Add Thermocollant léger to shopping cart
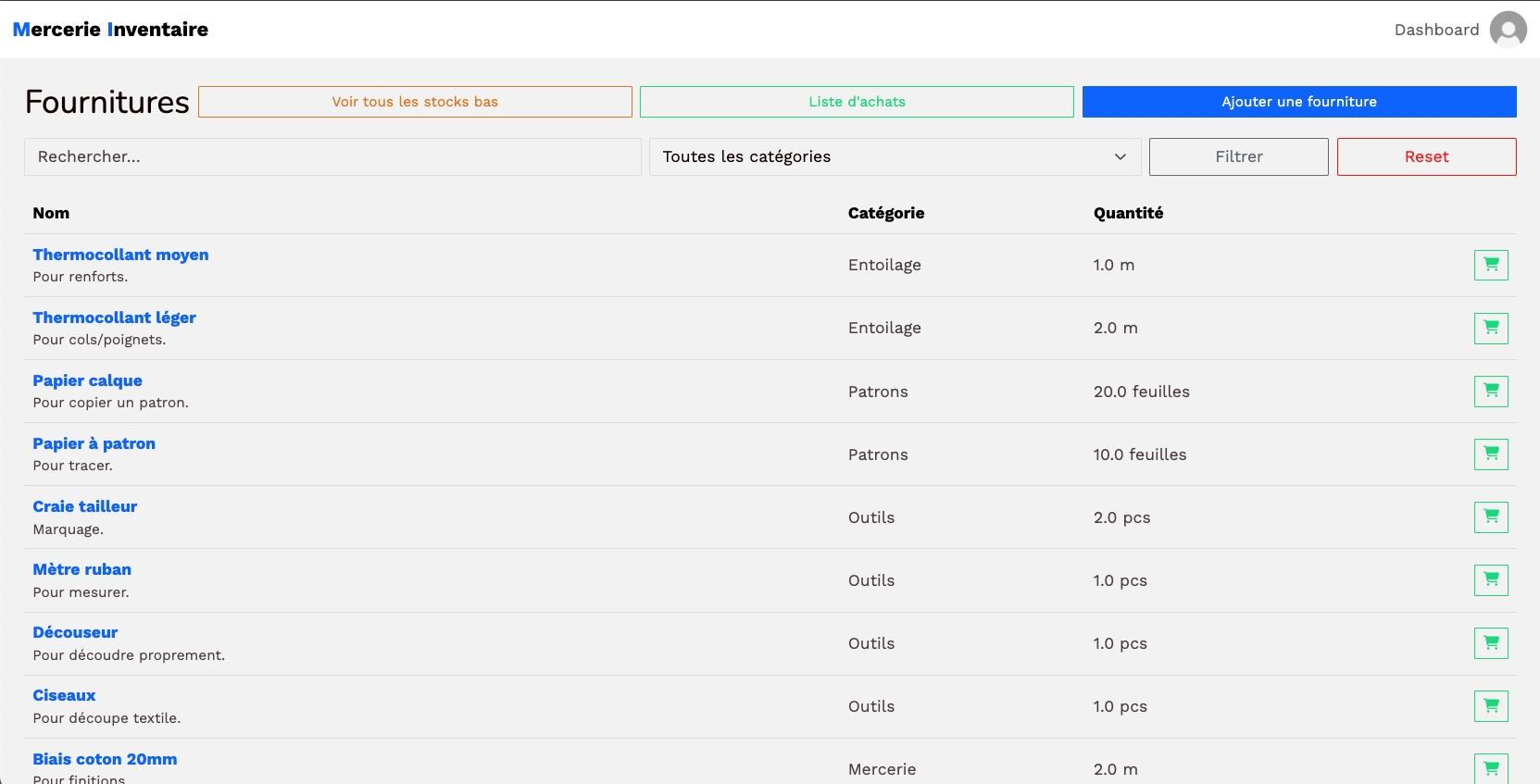 1491,328
